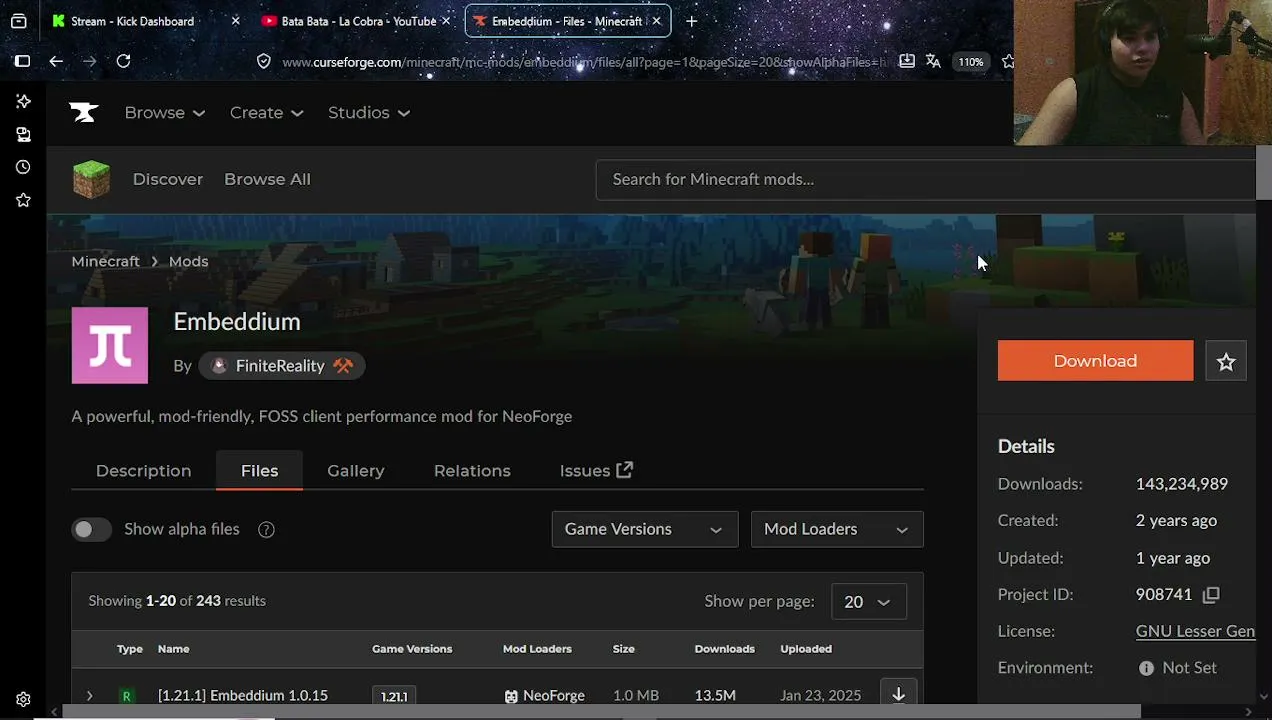Expand the Embeddium 1.0.15 file row
This screenshot has width=1272, height=720.
(89, 696)
